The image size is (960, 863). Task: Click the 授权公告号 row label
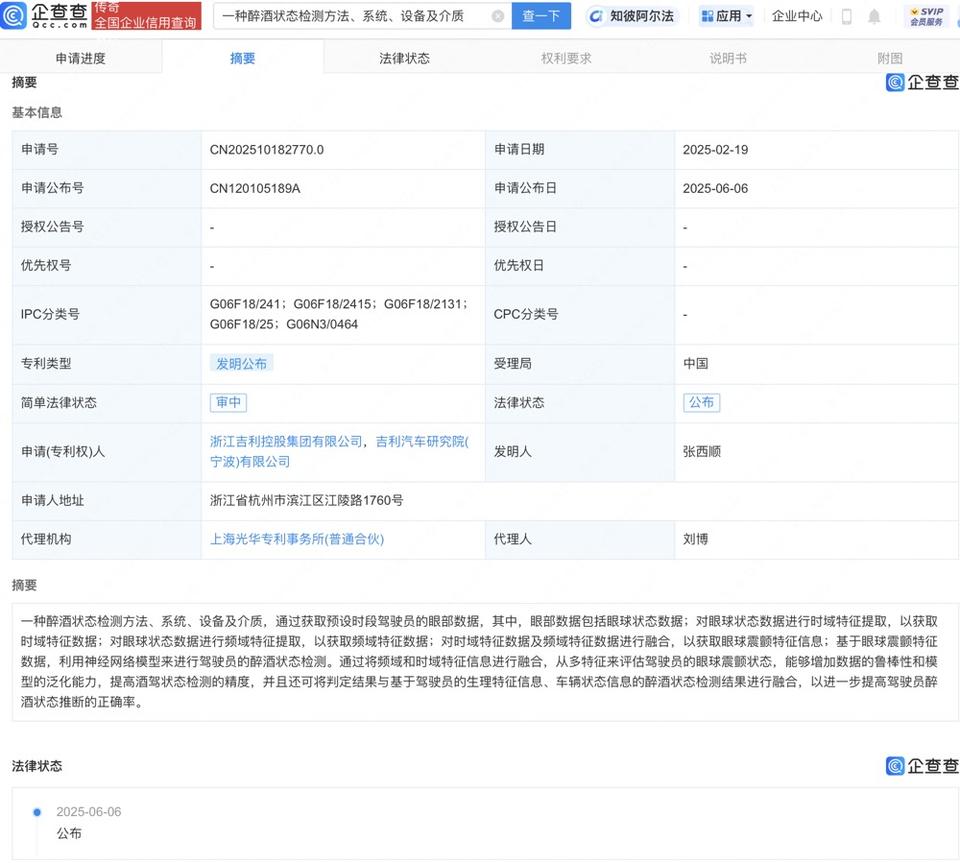(x=52, y=227)
